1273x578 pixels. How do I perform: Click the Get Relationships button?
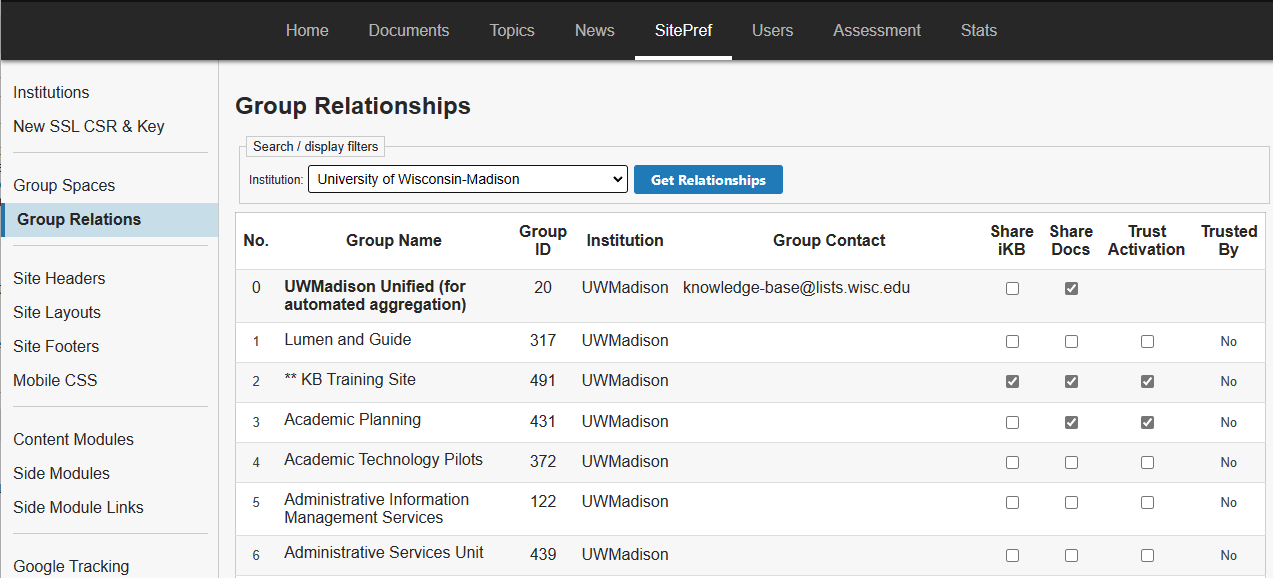coord(708,180)
